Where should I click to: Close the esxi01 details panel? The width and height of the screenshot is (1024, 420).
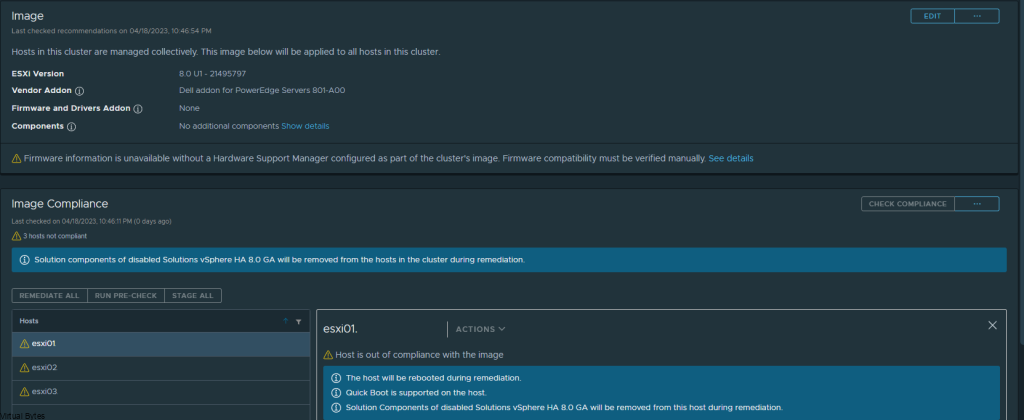993,325
